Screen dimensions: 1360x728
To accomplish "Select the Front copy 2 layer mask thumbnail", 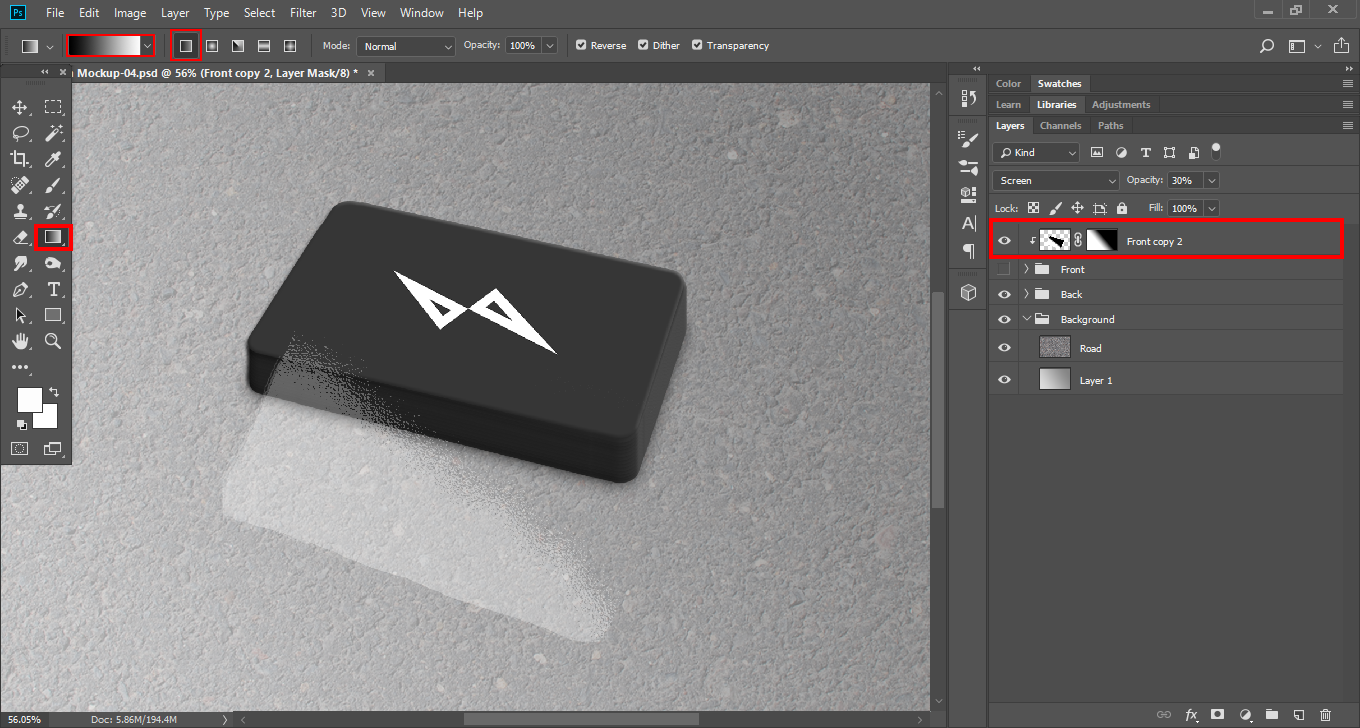I will (x=1102, y=240).
